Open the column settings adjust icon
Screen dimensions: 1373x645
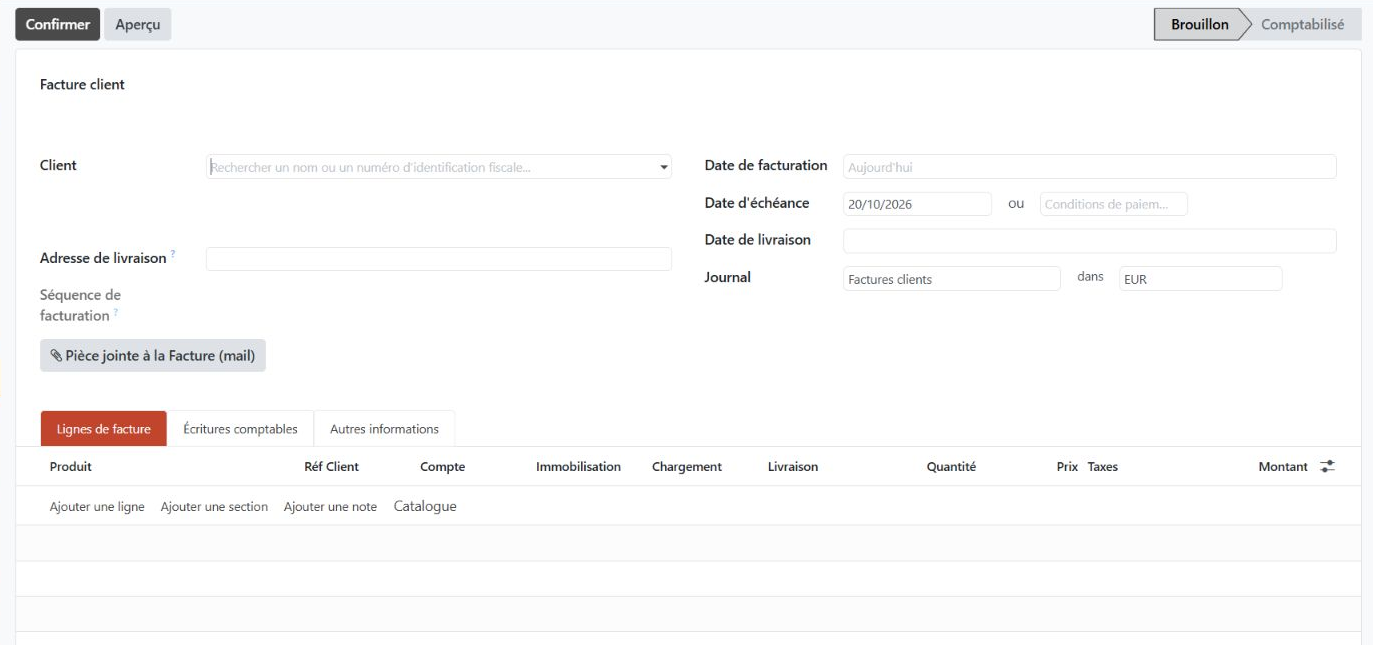pyautogui.click(x=1327, y=466)
